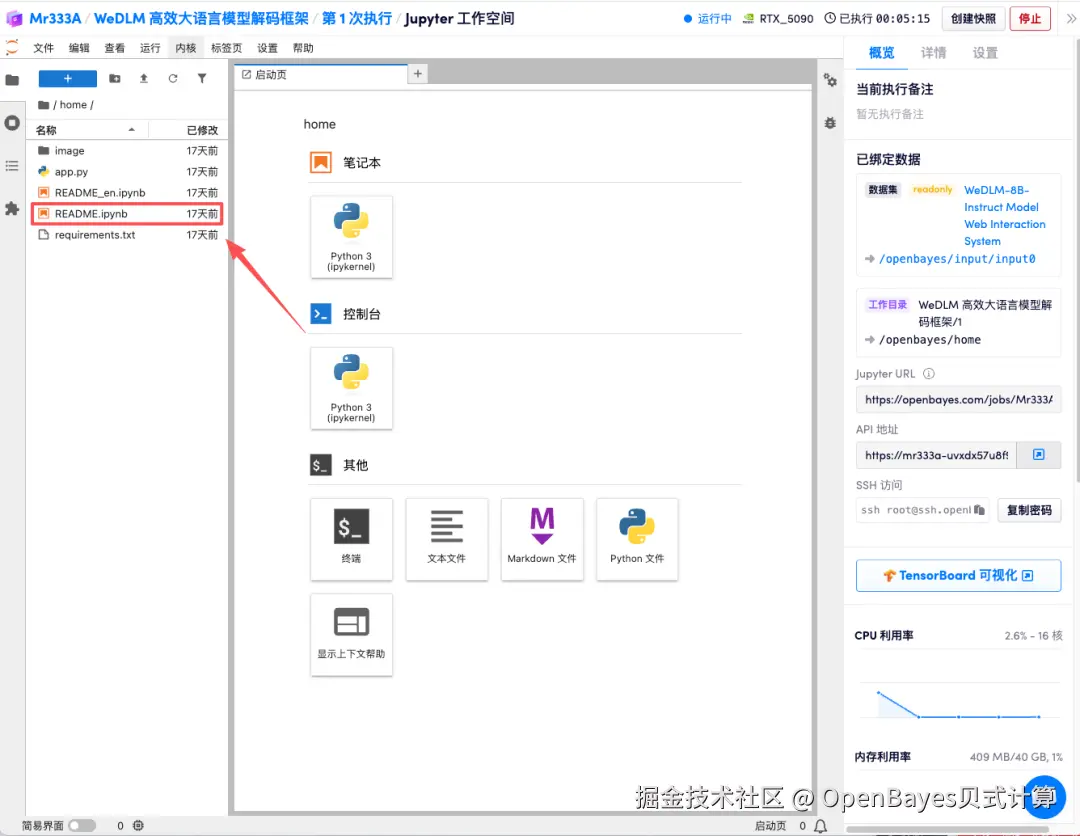Launch a Python 3 console from the 控制台 section

coord(351,388)
